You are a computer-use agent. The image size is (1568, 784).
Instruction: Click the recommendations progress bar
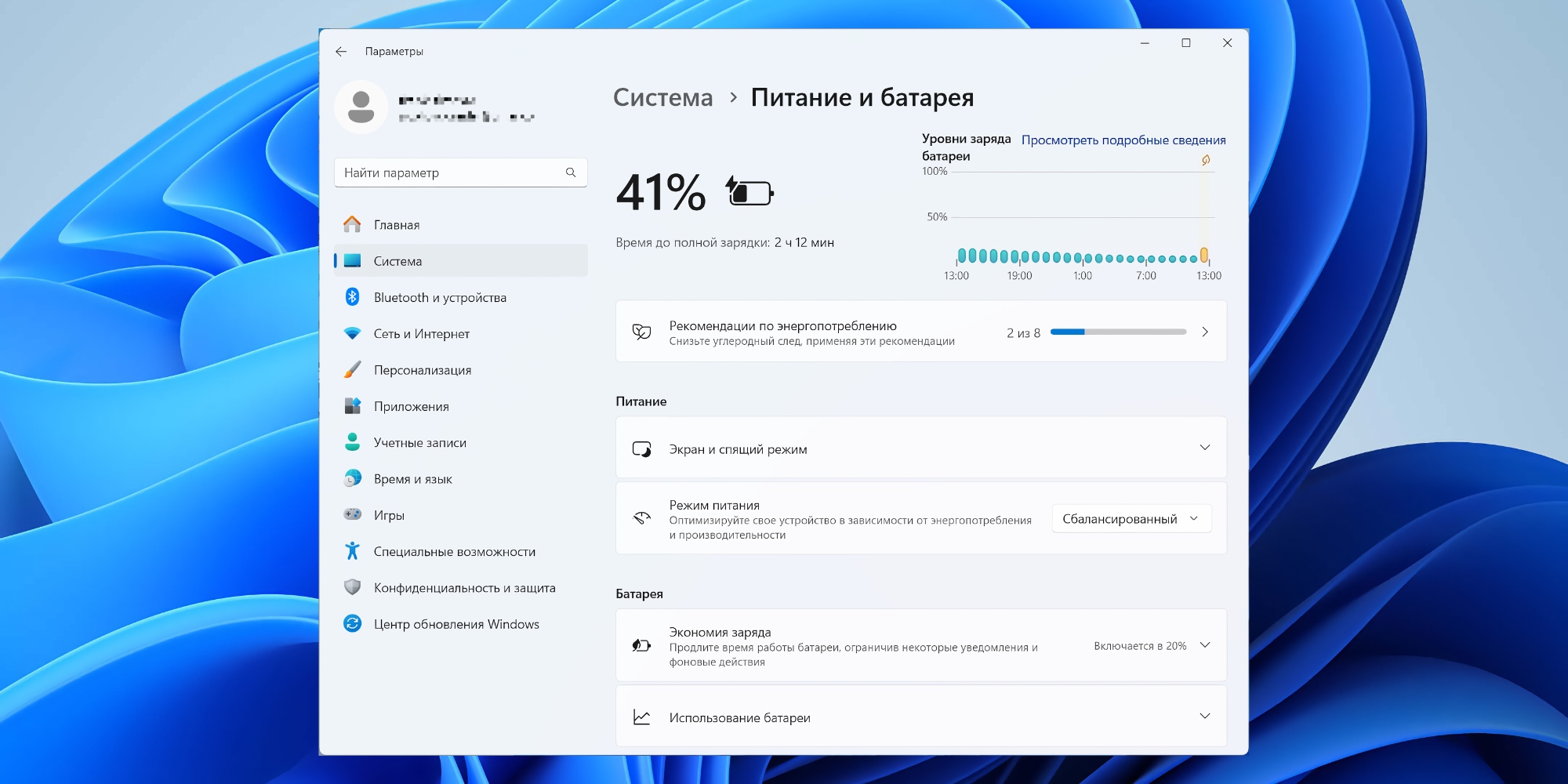1118,332
